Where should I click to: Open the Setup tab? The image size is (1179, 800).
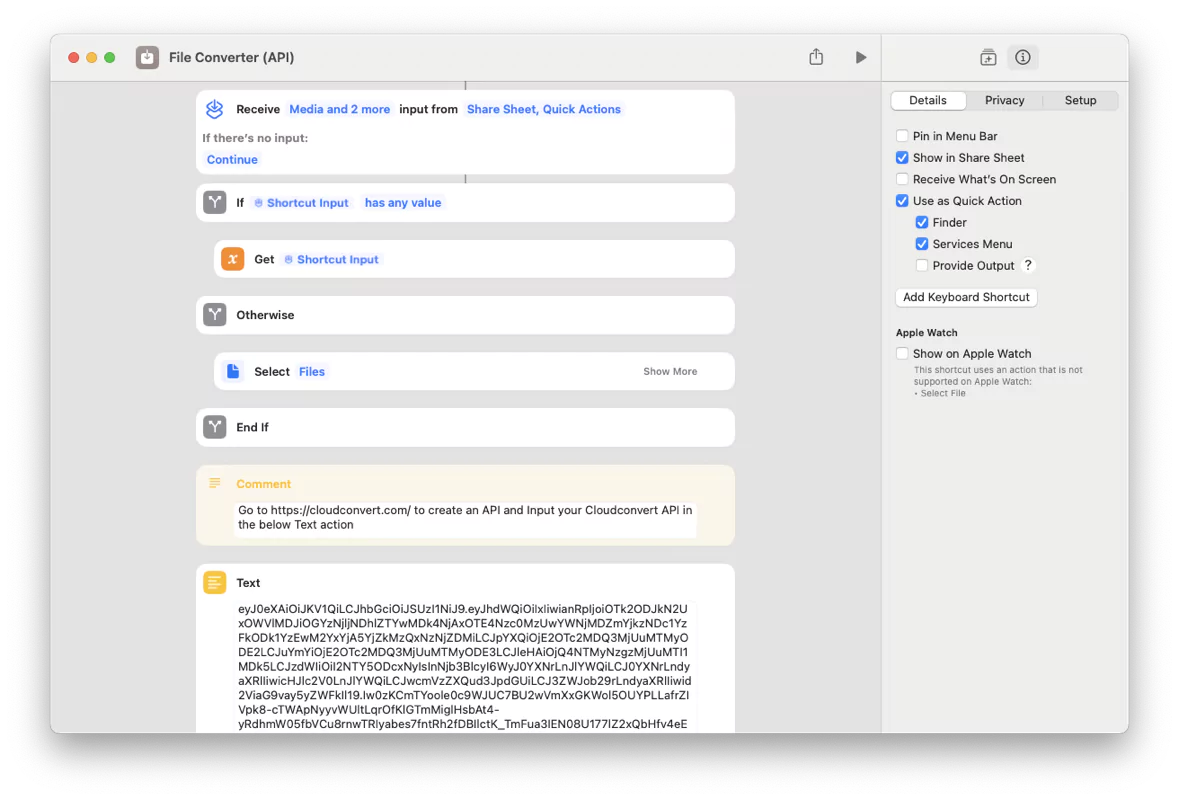(1080, 100)
